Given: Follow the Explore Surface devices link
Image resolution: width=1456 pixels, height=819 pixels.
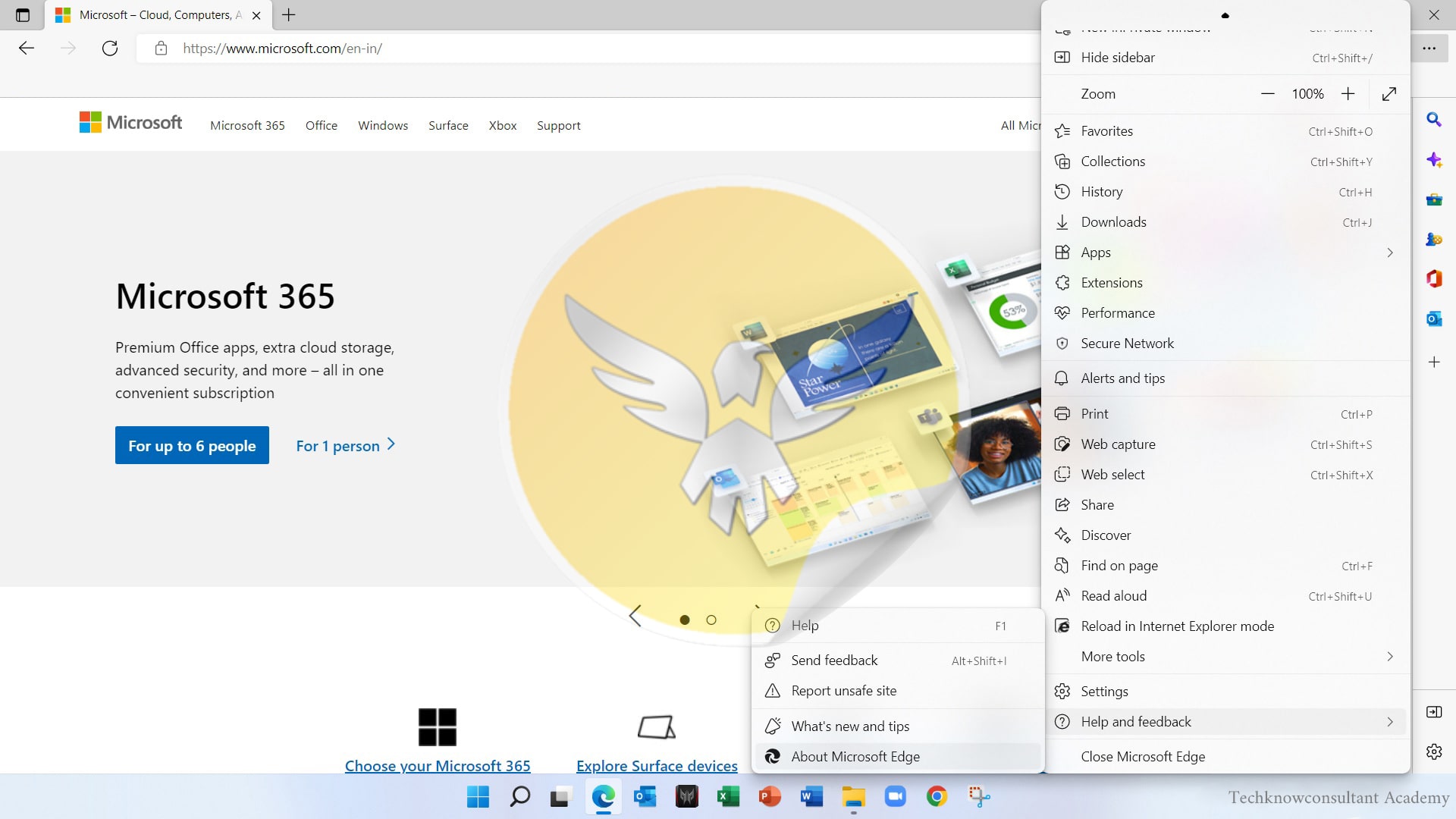Looking at the screenshot, I should pos(657,766).
